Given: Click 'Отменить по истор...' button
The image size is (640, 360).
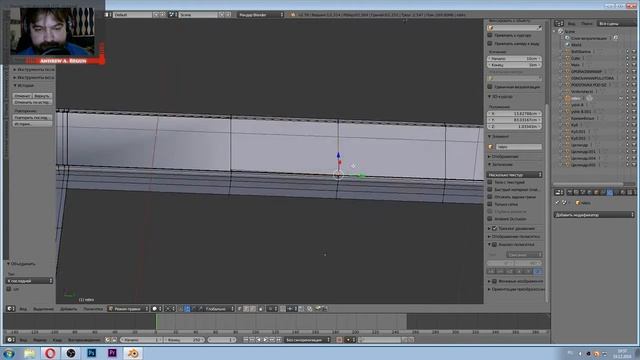Looking at the screenshot, I should [32, 102].
